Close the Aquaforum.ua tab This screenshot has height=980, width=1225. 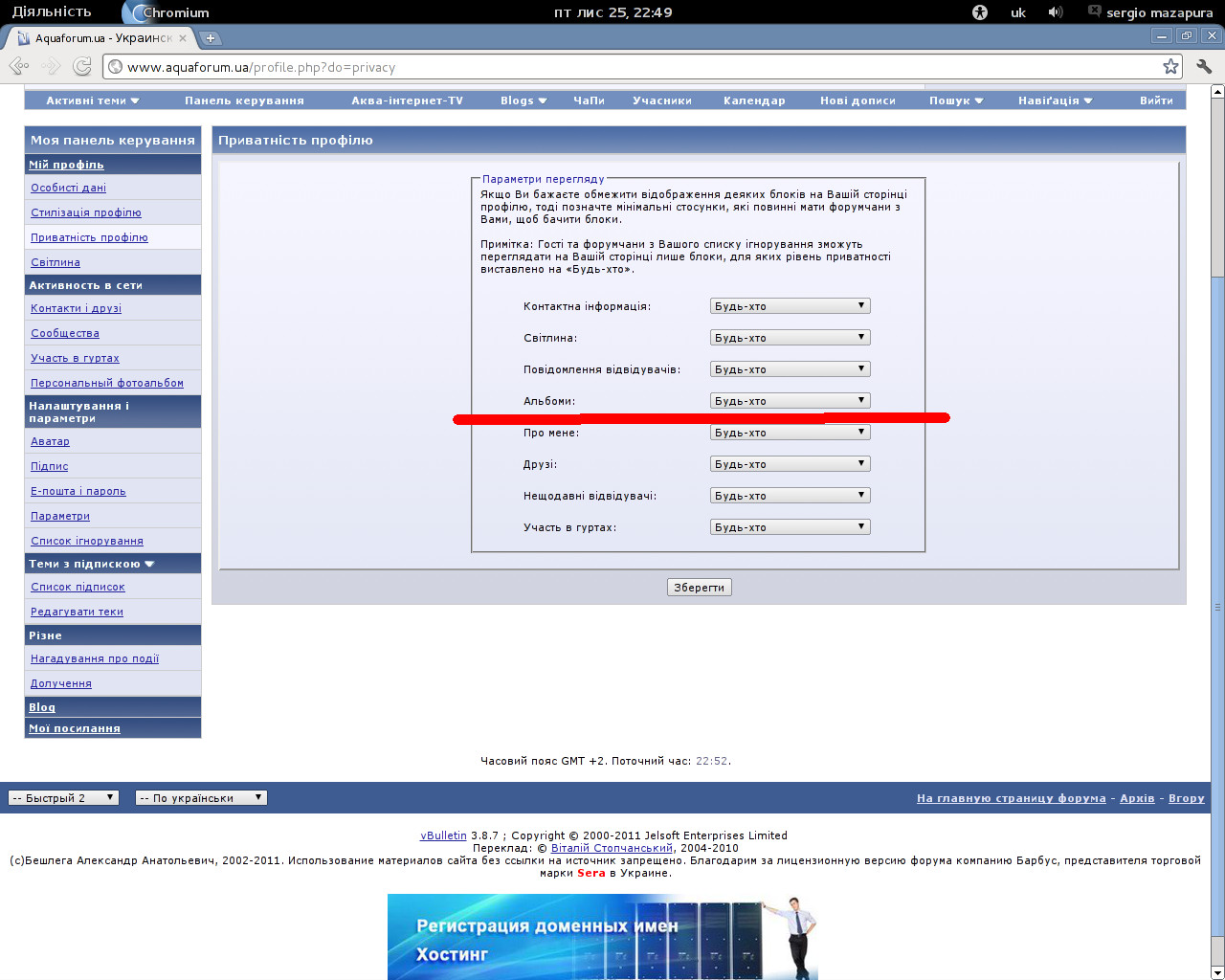pos(183,38)
